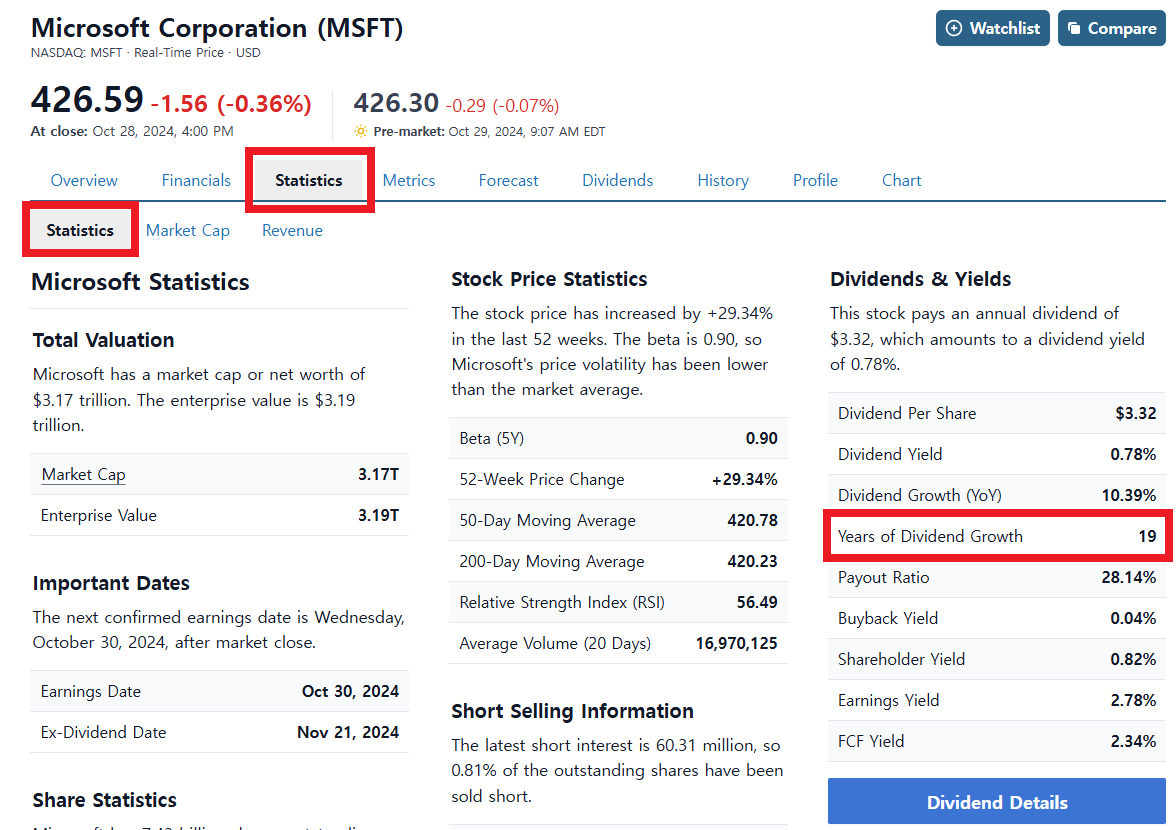Select the Statistics sub-tab

click(x=80, y=230)
